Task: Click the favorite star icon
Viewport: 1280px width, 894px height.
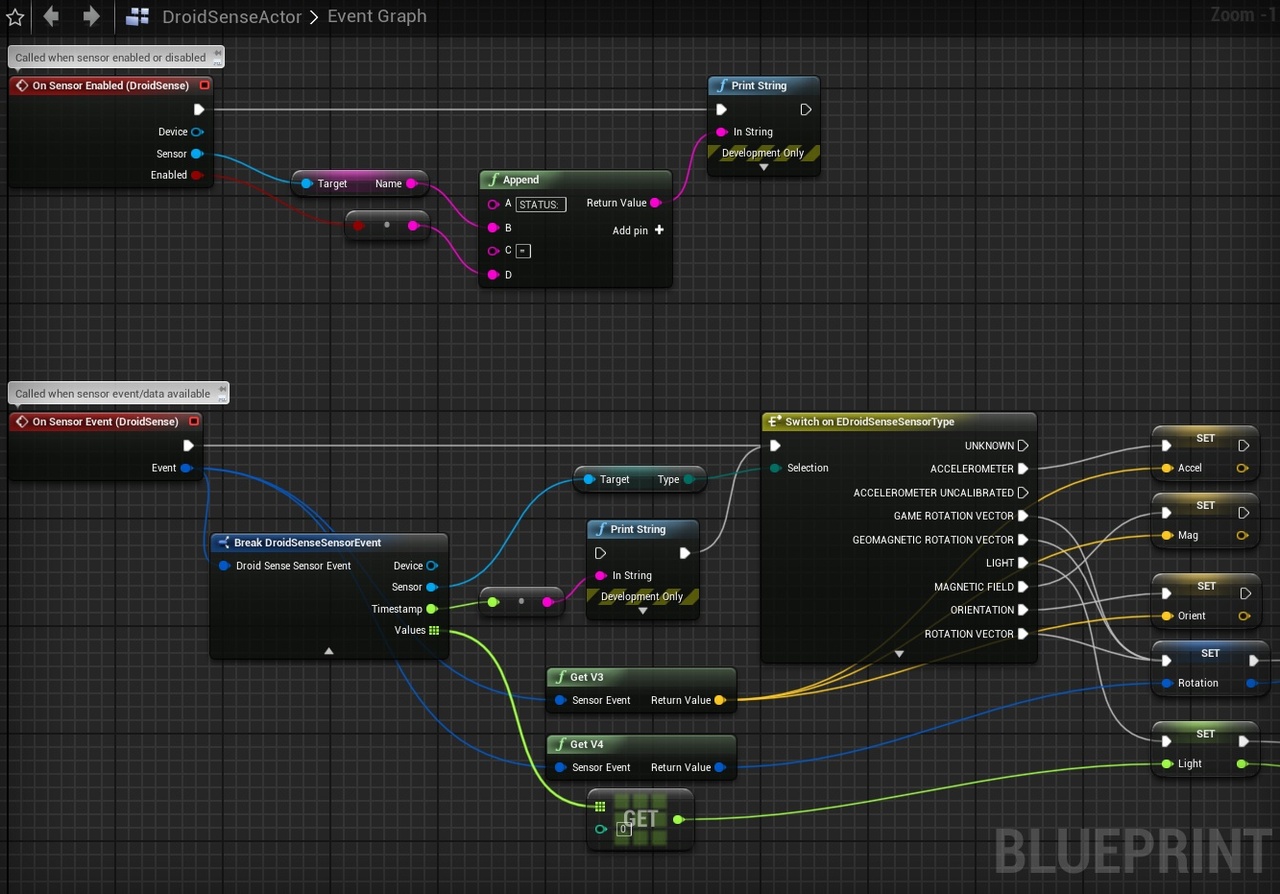Action: 15,17
